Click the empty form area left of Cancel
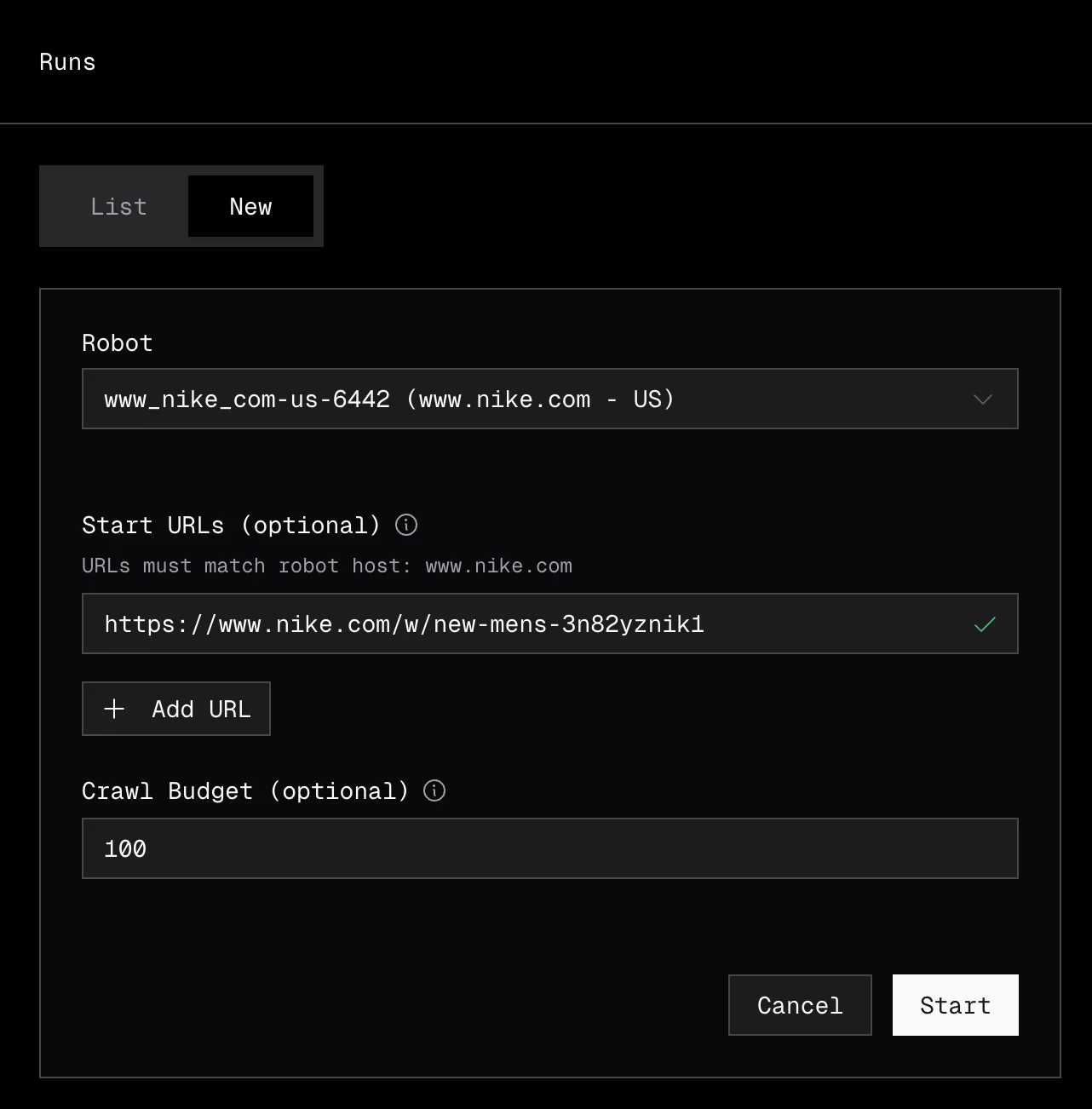1092x1109 pixels. (x=383, y=1005)
